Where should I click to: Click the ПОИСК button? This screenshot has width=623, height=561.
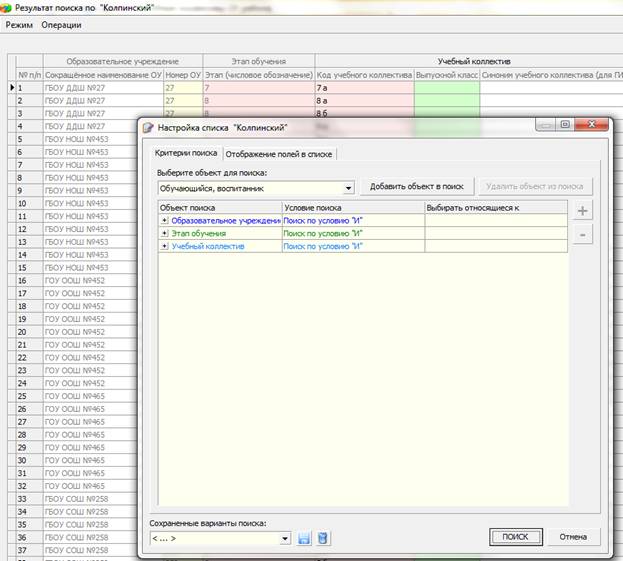(515, 537)
